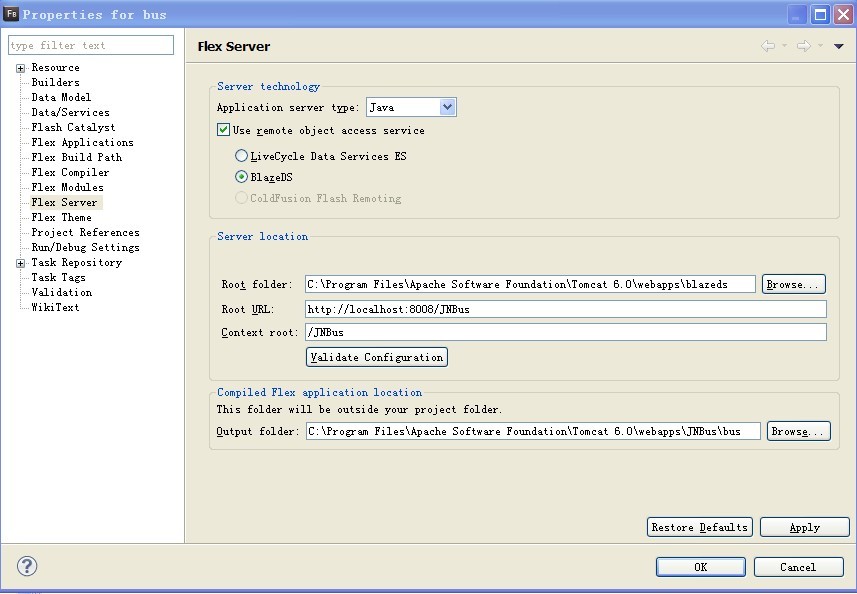Confirm with the OK button

click(701, 567)
